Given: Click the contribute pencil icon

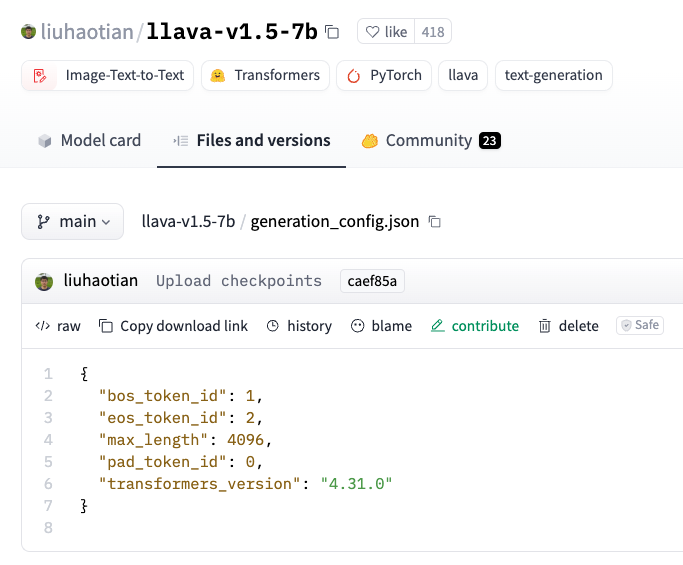Looking at the screenshot, I should point(438,326).
